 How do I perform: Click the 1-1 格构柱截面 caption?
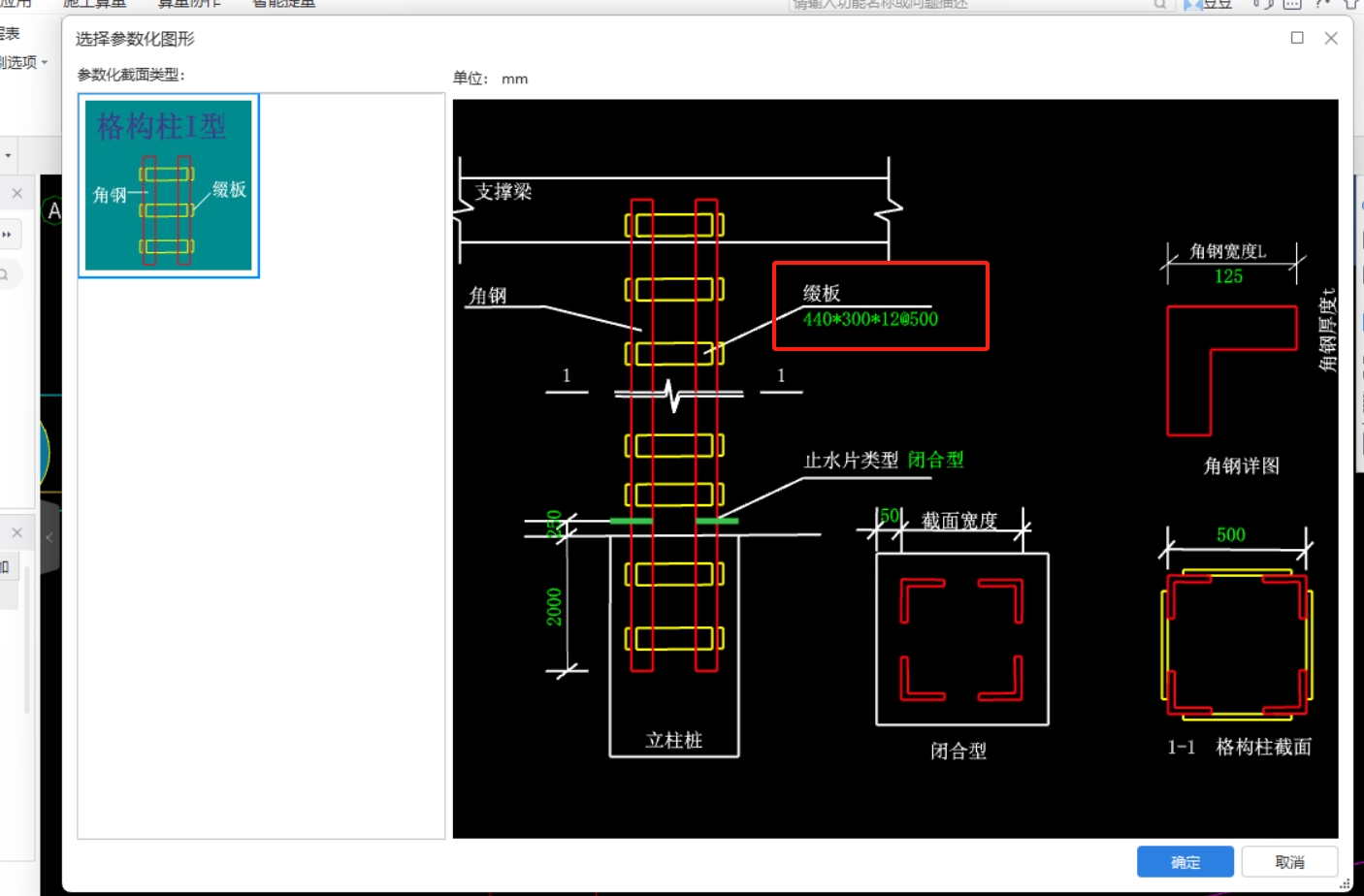click(1239, 747)
